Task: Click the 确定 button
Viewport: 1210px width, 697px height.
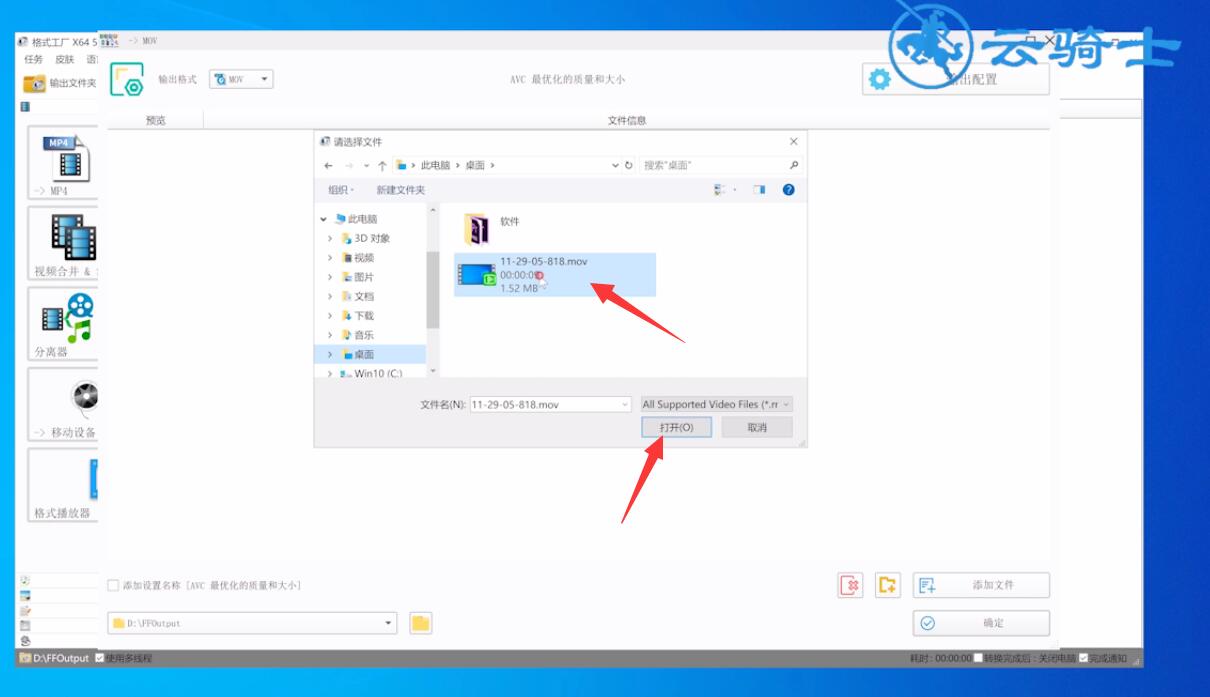Action: [x=981, y=623]
